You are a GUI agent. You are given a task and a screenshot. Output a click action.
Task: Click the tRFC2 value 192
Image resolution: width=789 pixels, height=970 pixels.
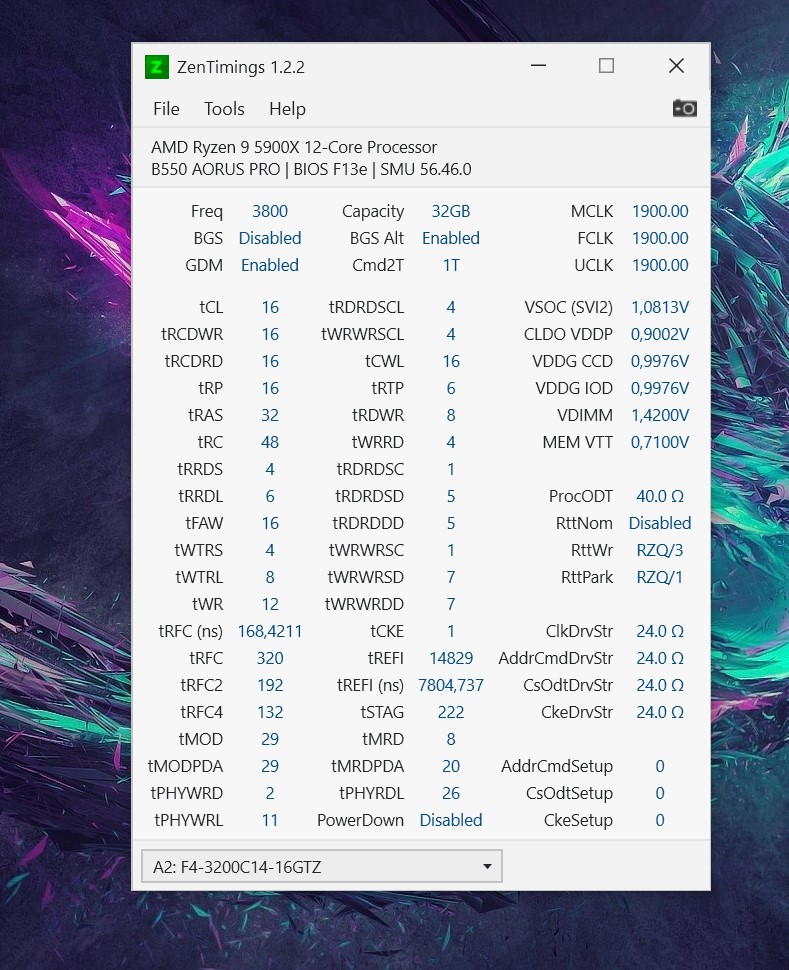click(x=270, y=685)
